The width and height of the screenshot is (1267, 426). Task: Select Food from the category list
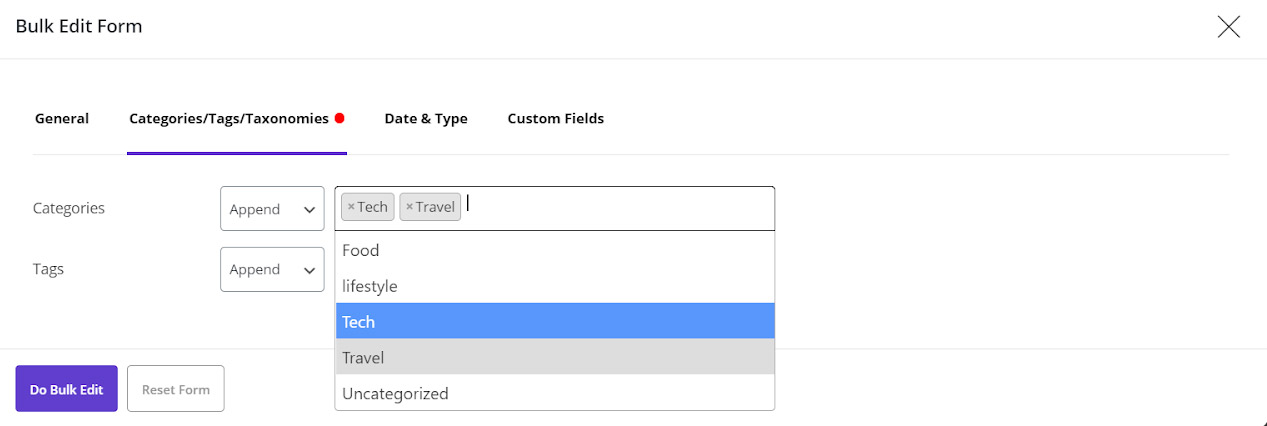(555, 250)
